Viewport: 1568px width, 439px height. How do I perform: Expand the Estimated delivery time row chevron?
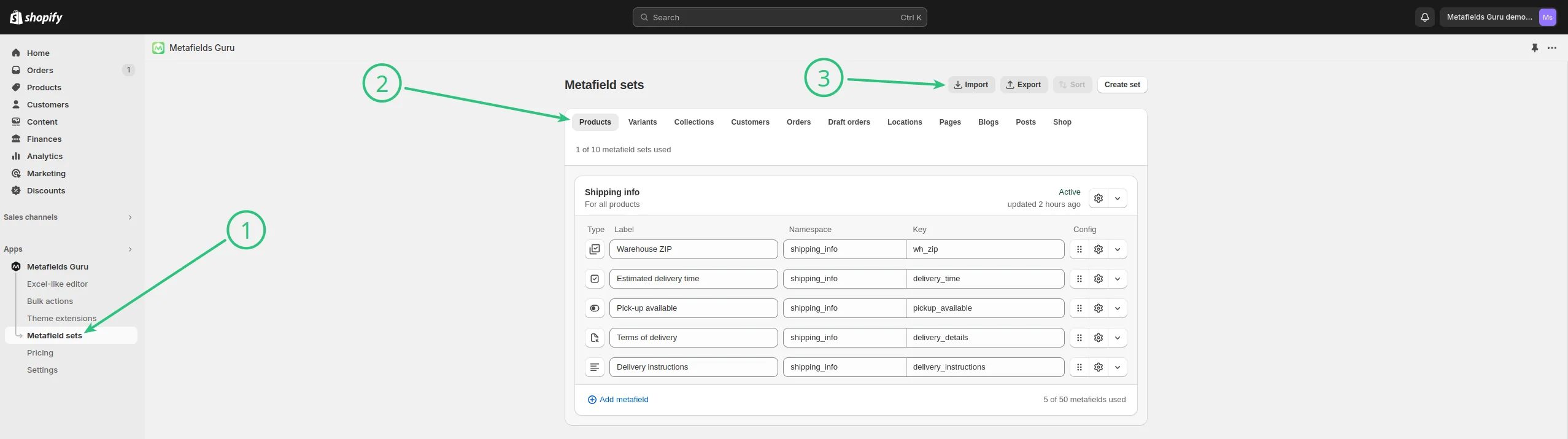click(x=1118, y=279)
